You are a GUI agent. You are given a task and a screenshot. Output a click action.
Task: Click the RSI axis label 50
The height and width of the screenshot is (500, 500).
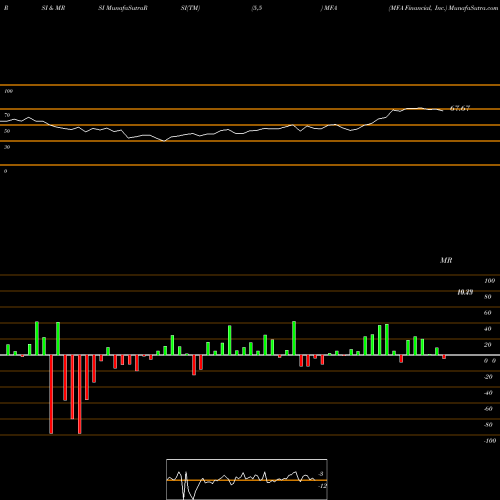tap(7, 131)
